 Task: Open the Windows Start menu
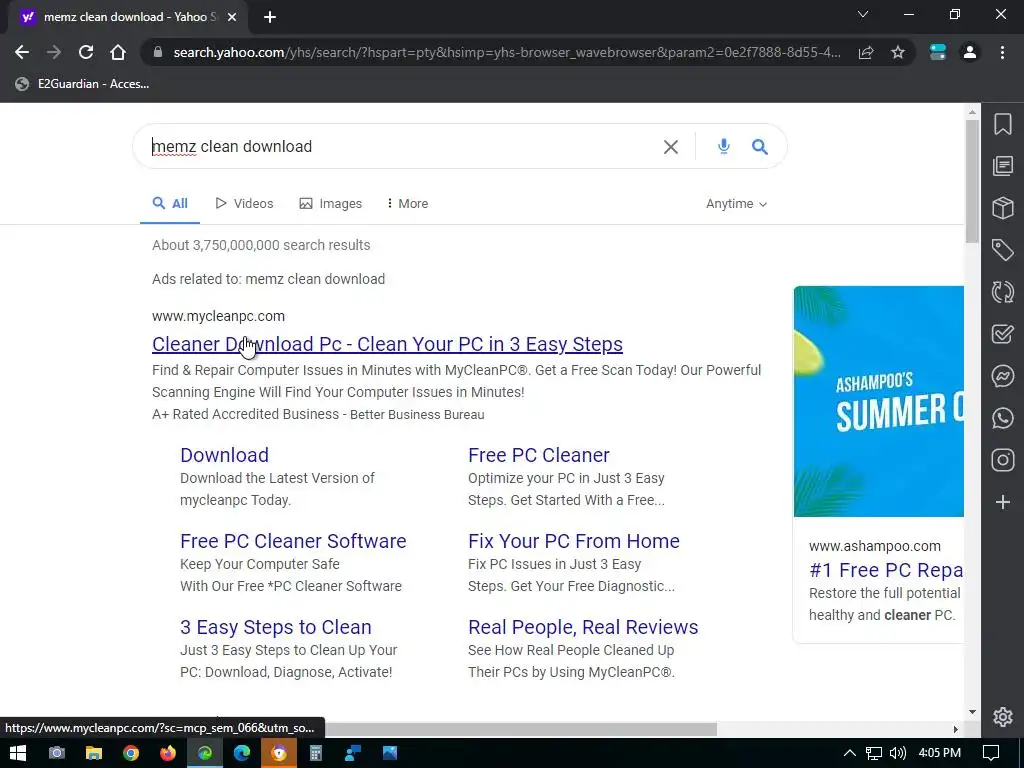tap(18, 753)
